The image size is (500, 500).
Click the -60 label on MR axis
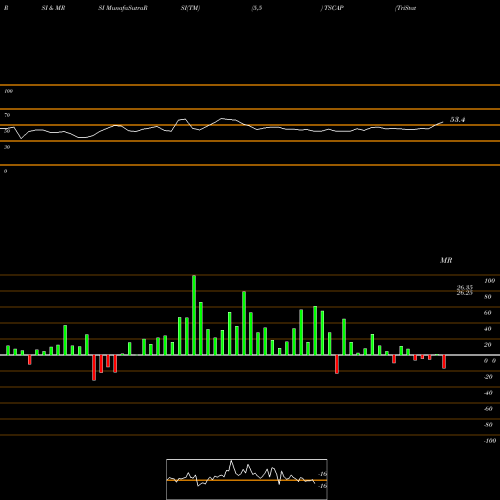tap(488, 409)
